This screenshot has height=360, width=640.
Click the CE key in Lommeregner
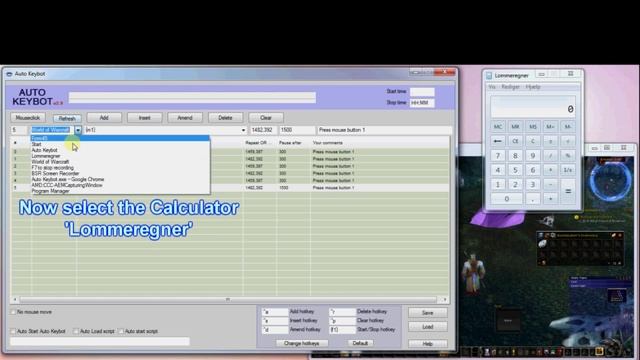515,141
